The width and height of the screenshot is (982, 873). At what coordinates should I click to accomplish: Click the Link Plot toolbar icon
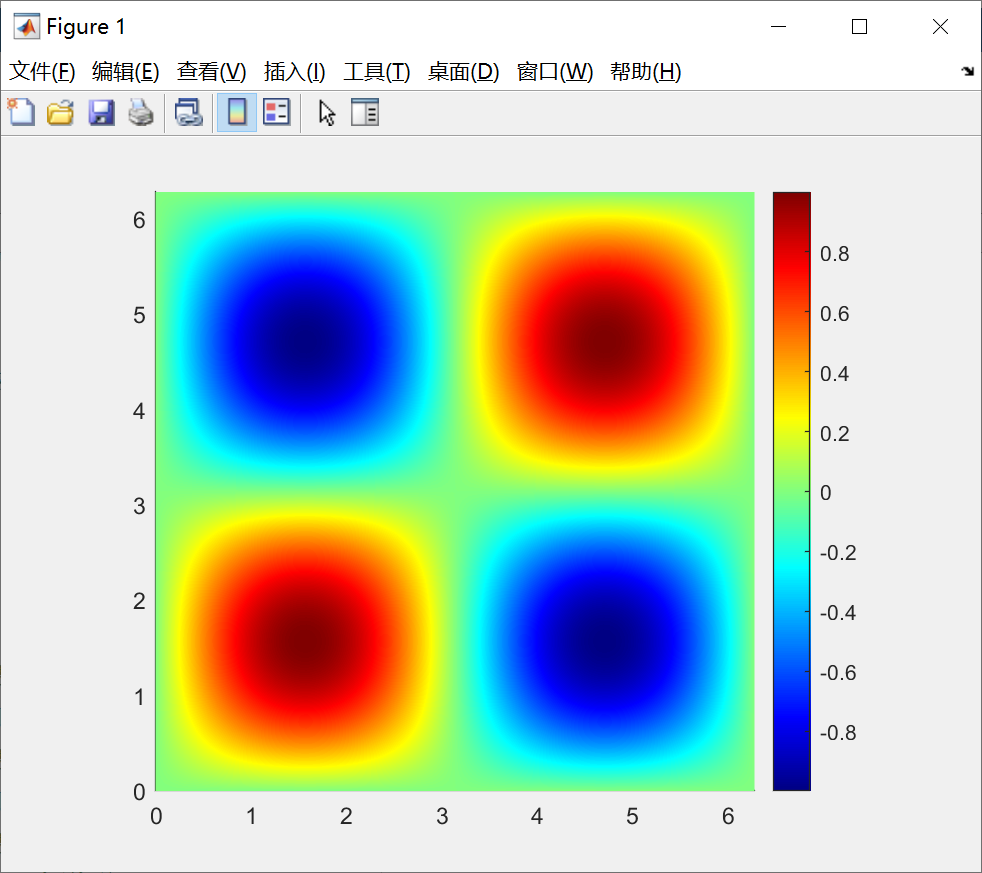pos(189,113)
